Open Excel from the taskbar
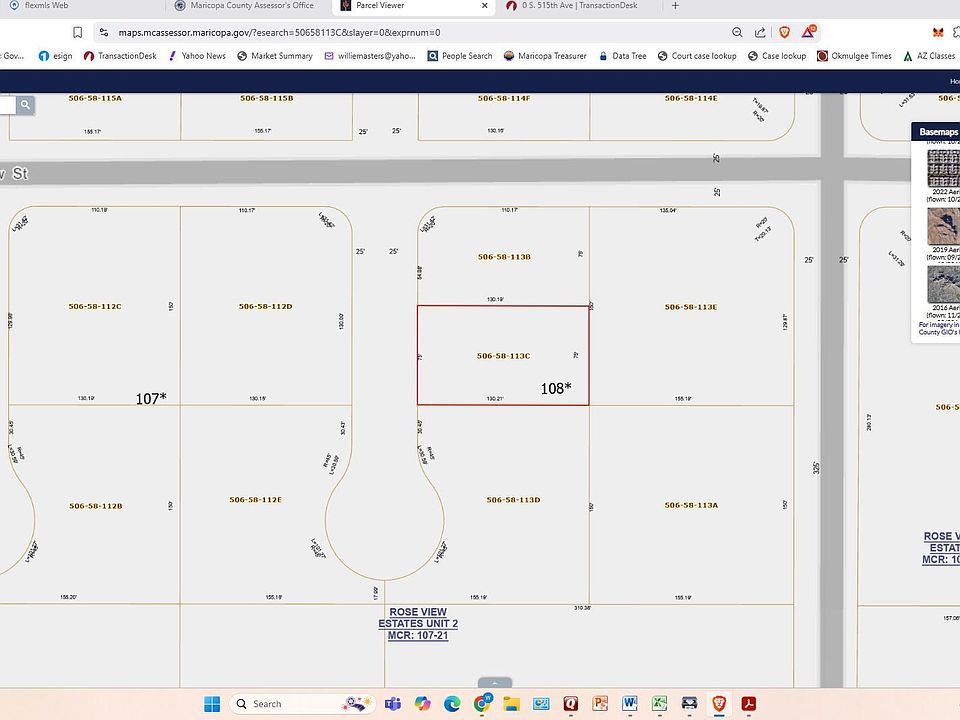 pos(660,704)
